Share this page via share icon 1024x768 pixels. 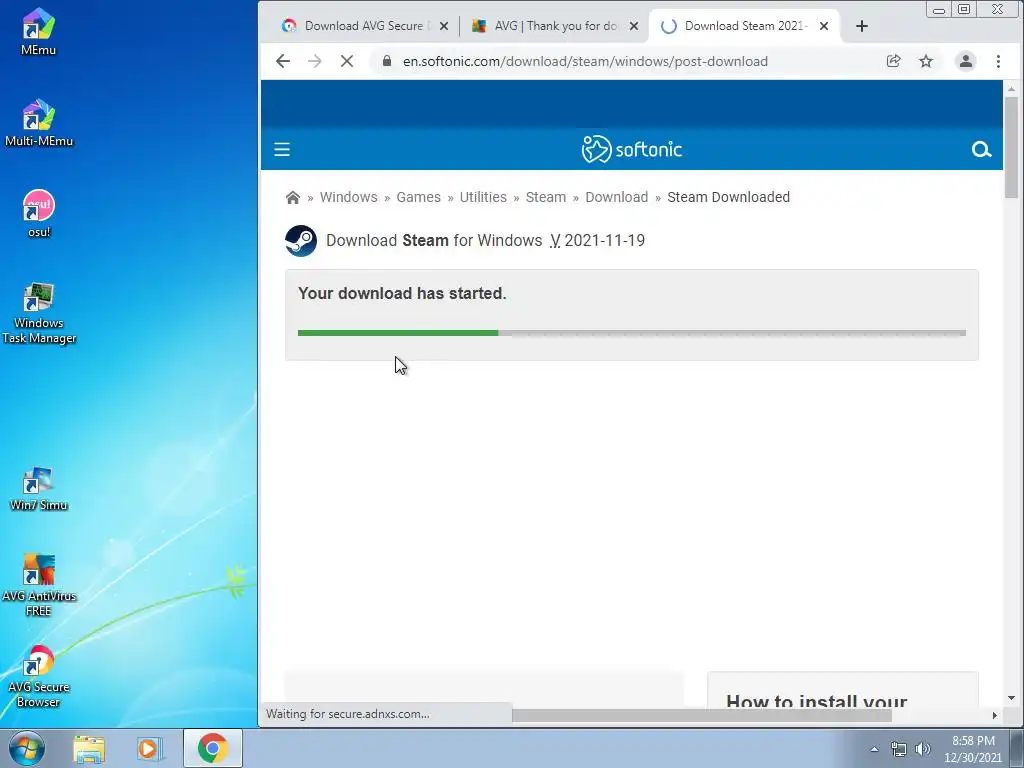click(893, 61)
